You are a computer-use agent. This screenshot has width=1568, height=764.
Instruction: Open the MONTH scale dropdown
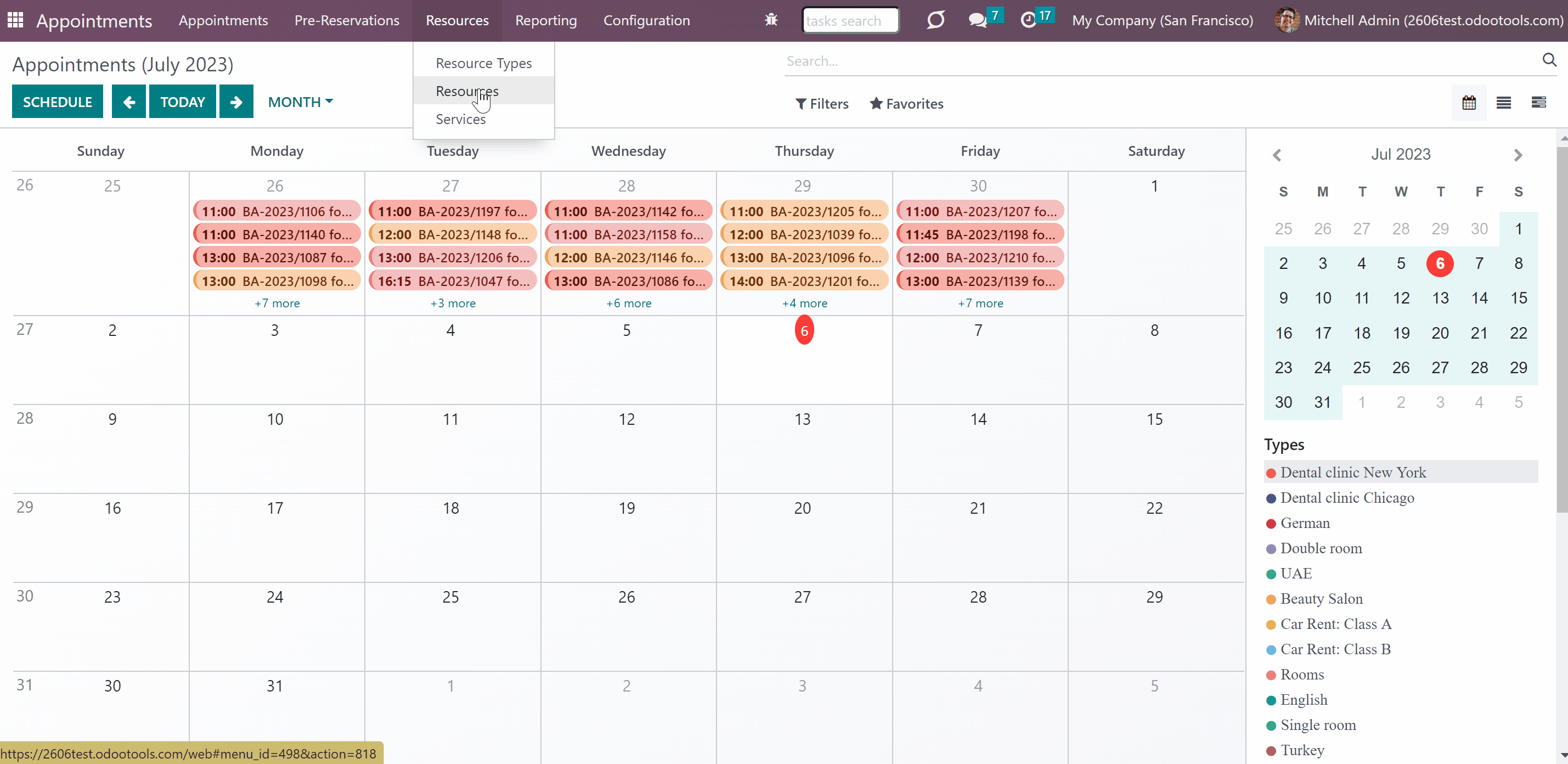tap(301, 102)
